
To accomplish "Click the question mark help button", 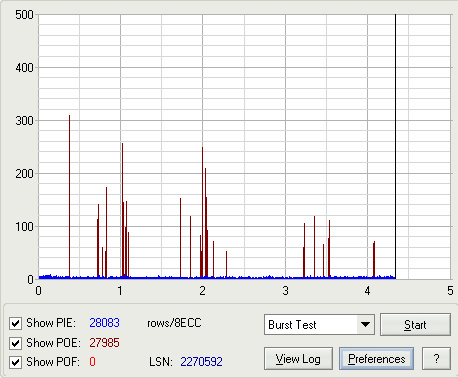I will [436, 359].
